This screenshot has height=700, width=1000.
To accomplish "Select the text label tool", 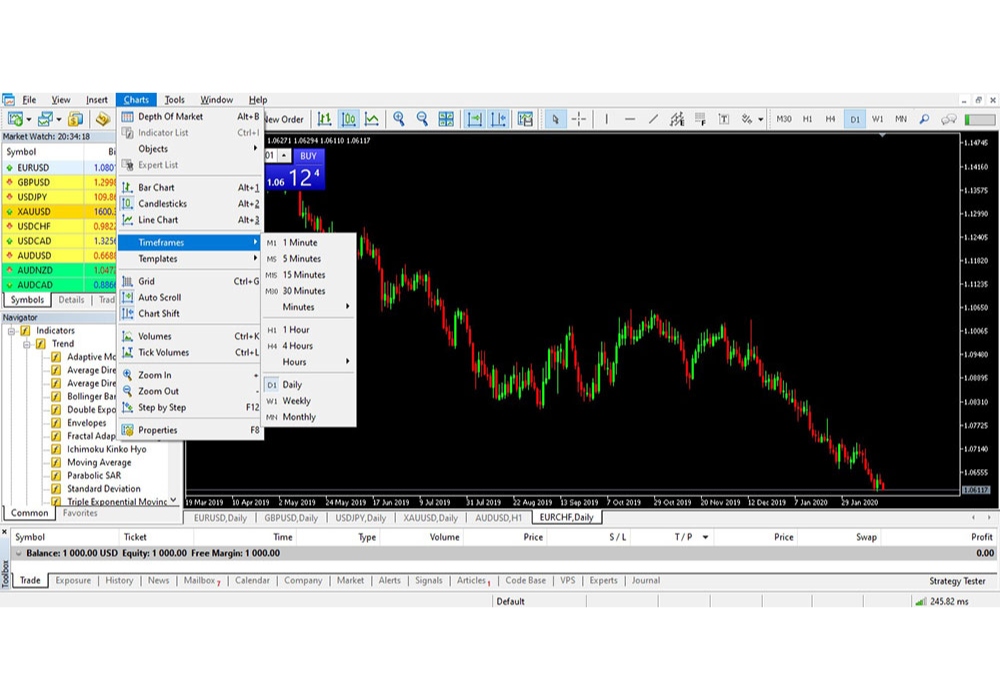I will coord(724,119).
